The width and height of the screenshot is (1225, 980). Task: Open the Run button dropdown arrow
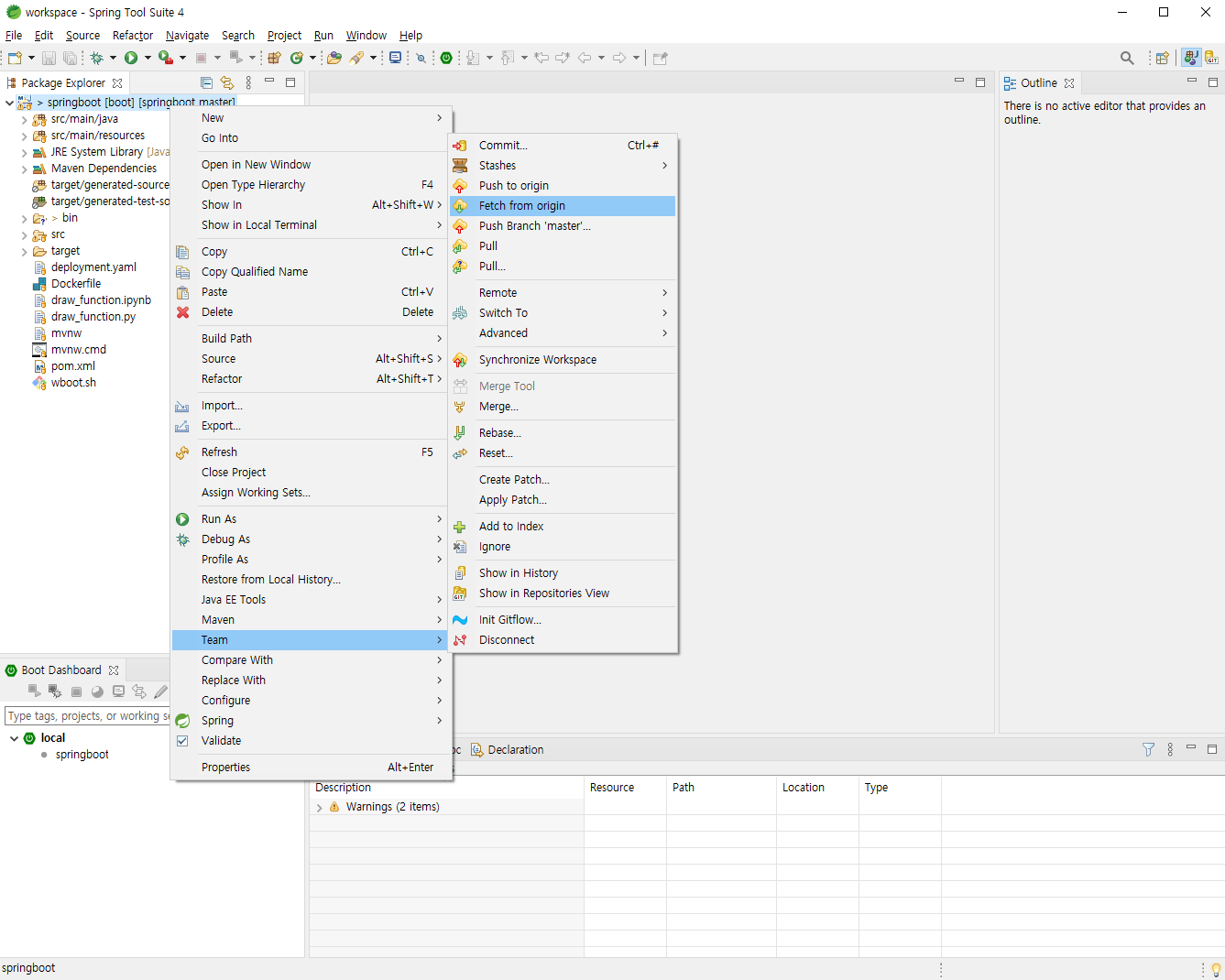point(148,58)
